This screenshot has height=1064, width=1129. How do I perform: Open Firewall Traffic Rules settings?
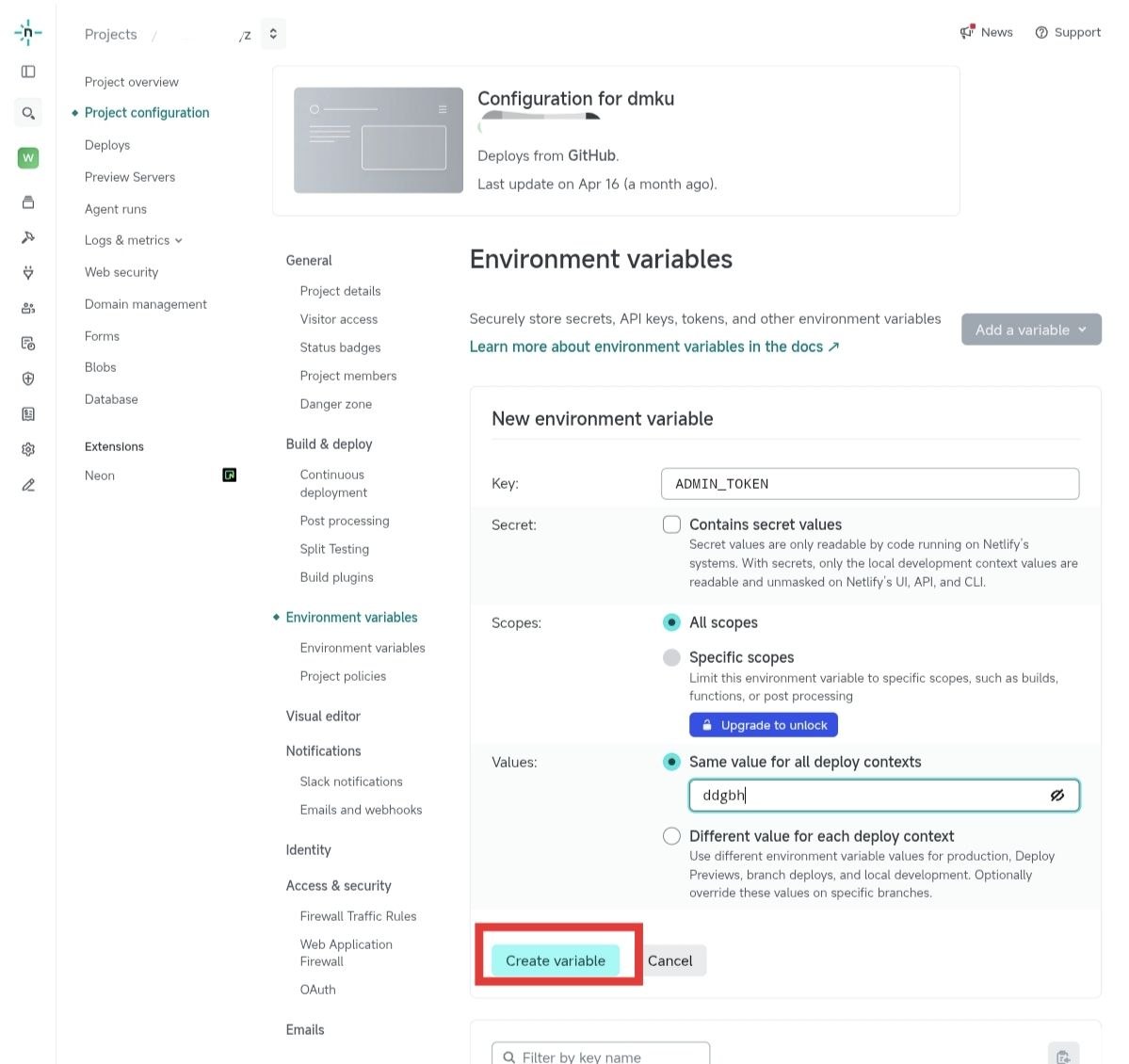tap(358, 916)
